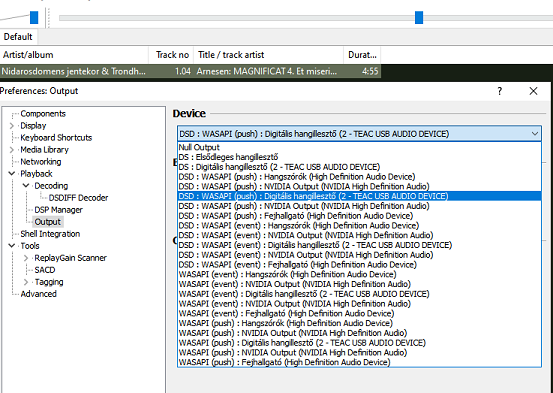Pick plain WASAPI (push) : Digitális hangillesztő entry
This screenshot has height=393, width=553.
(x=359, y=343)
